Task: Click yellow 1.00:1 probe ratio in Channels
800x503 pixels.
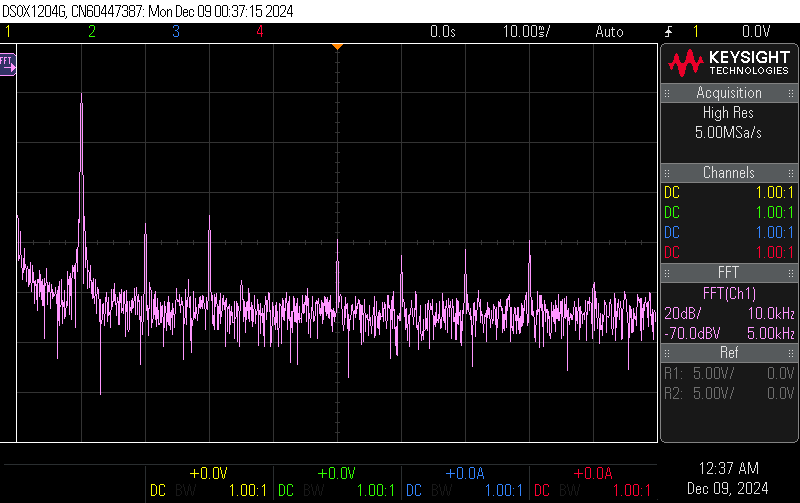Action: (x=774, y=193)
